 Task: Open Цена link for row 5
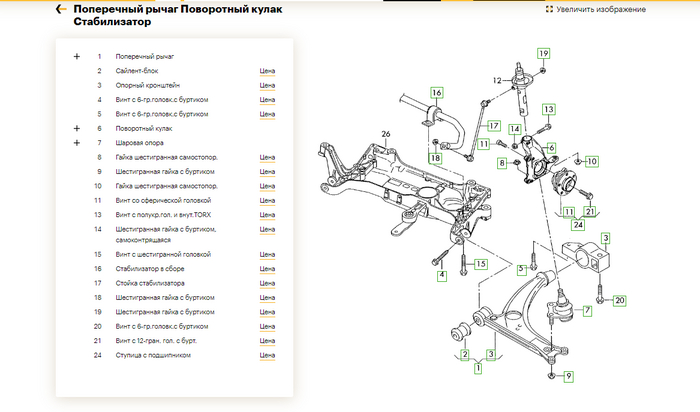click(x=267, y=114)
